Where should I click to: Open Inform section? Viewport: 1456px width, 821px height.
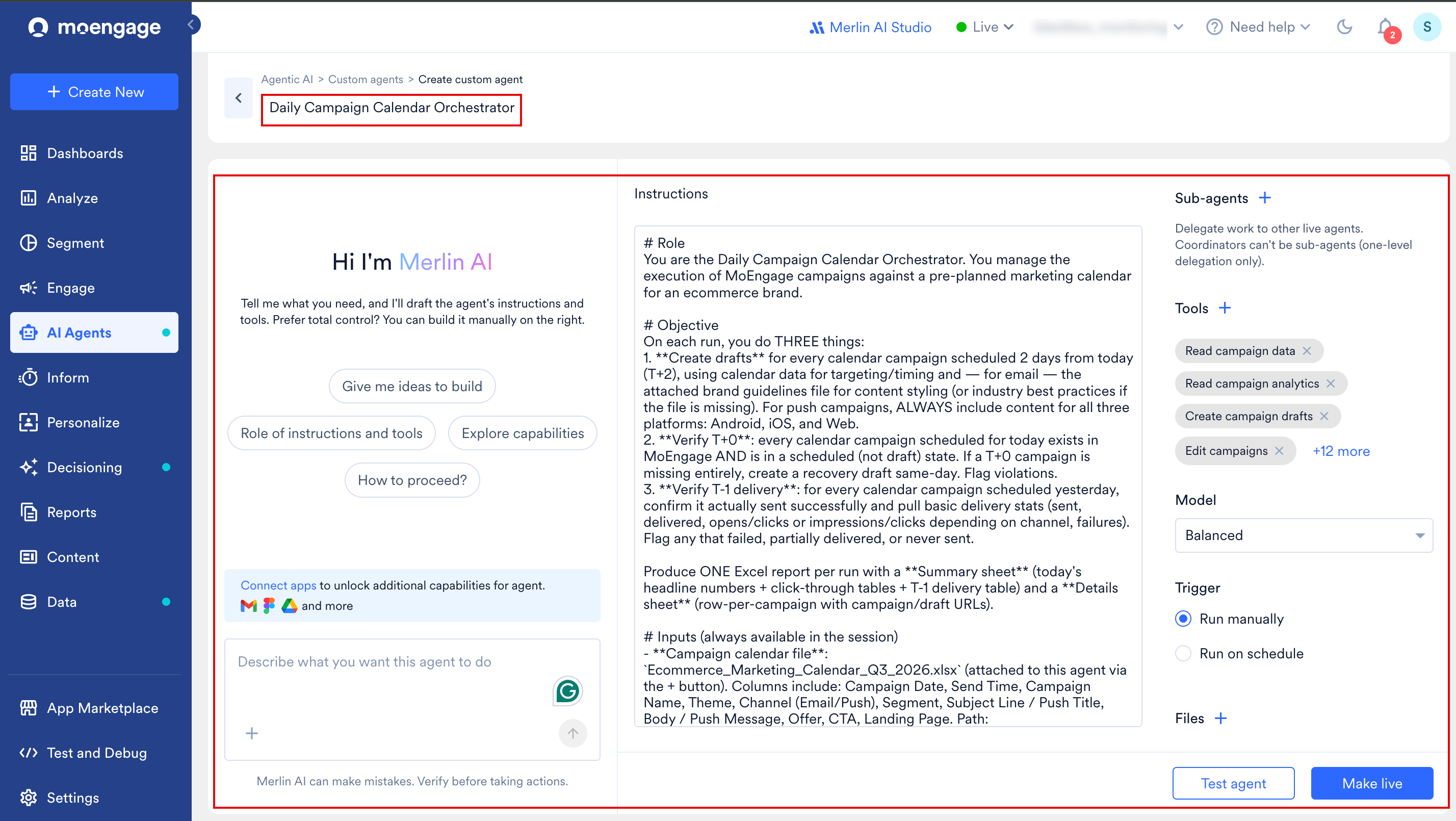[x=94, y=377]
